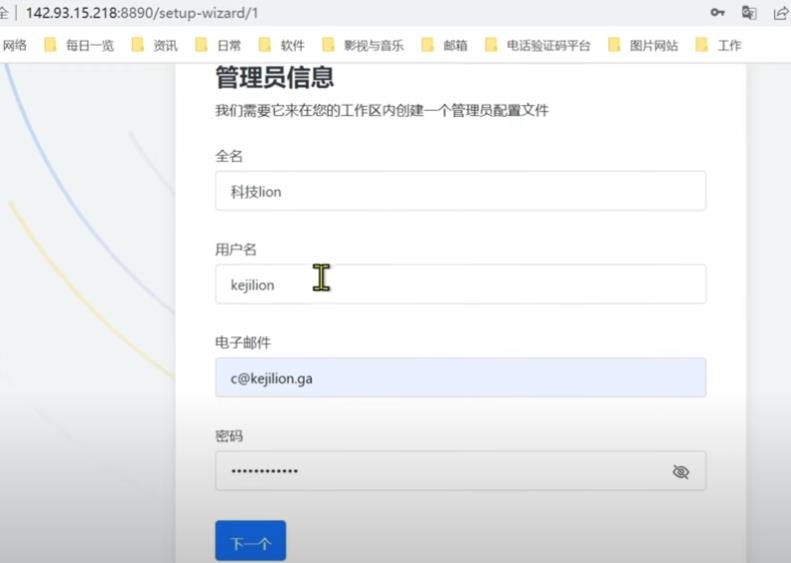Open the 电话验证码平台 bookmark folder
Image resolution: width=791 pixels, height=563 pixels.
point(538,45)
